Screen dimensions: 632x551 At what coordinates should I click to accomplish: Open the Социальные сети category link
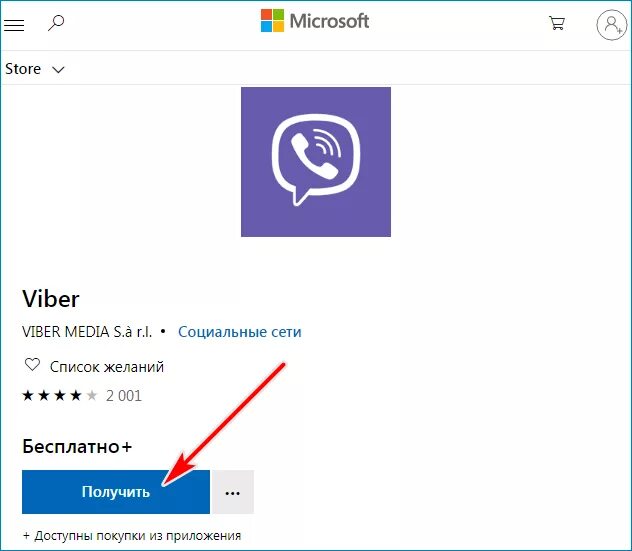[x=240, y=332]
